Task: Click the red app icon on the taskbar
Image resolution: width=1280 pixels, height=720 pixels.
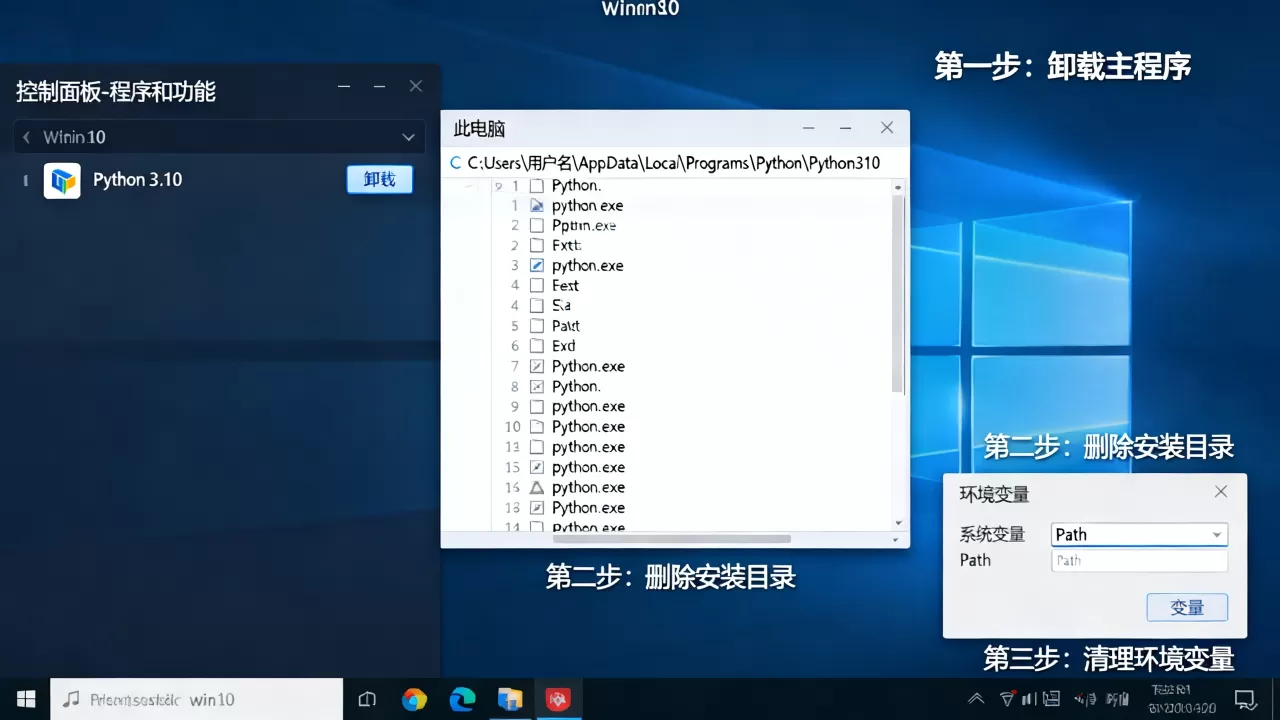Action: (x=558, y=699)
